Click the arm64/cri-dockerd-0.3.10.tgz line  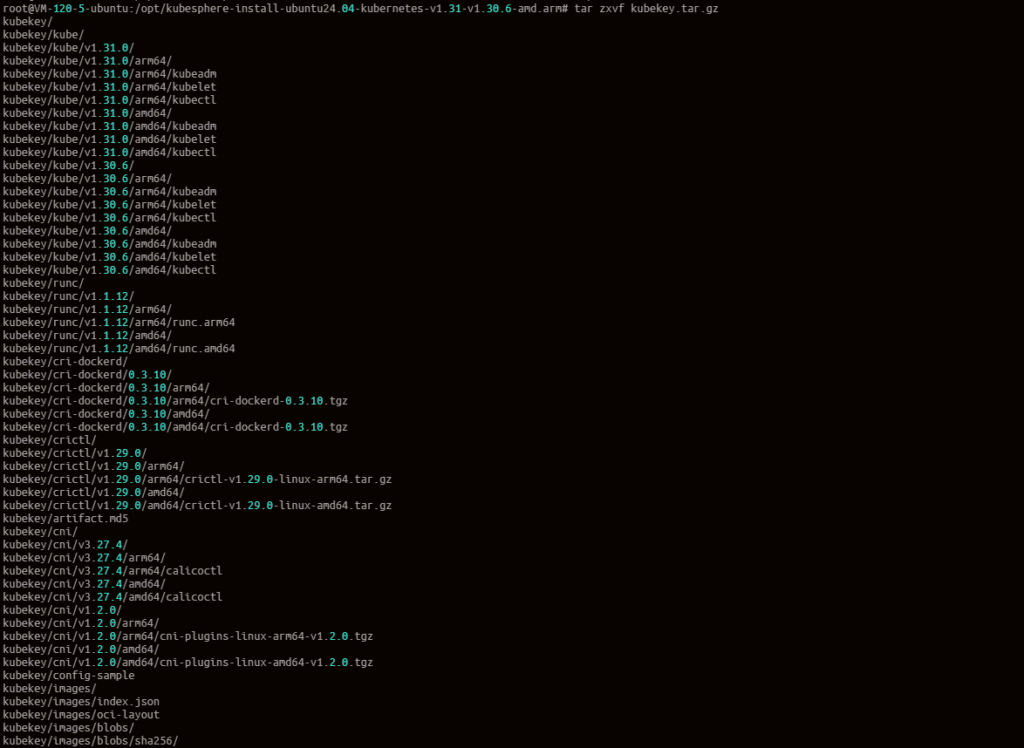175,400
